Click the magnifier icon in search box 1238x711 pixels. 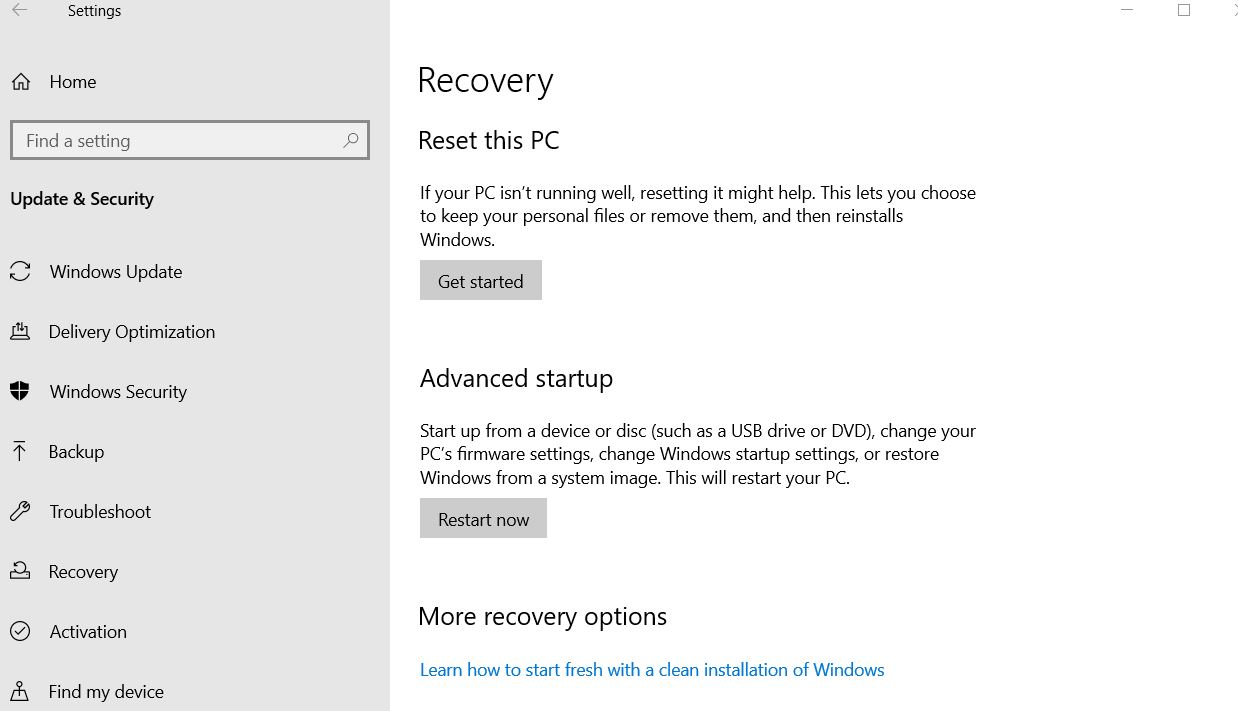pos(350,141)
